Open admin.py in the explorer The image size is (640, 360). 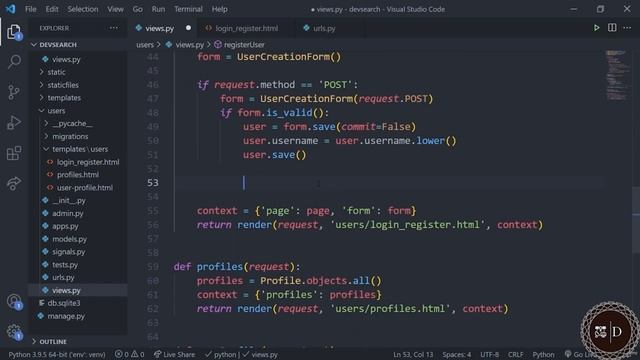tap(67, 213)
